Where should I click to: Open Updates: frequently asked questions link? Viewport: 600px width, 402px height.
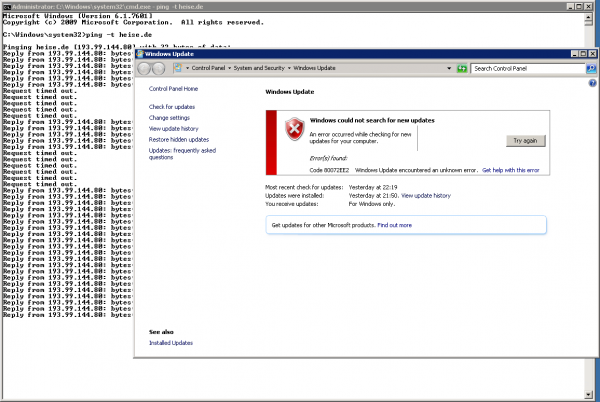coord(182,154)
